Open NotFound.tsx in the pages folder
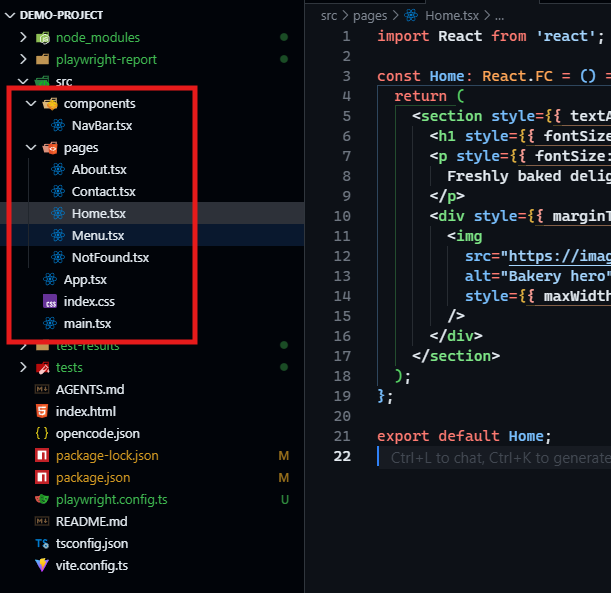 [111, 257]
